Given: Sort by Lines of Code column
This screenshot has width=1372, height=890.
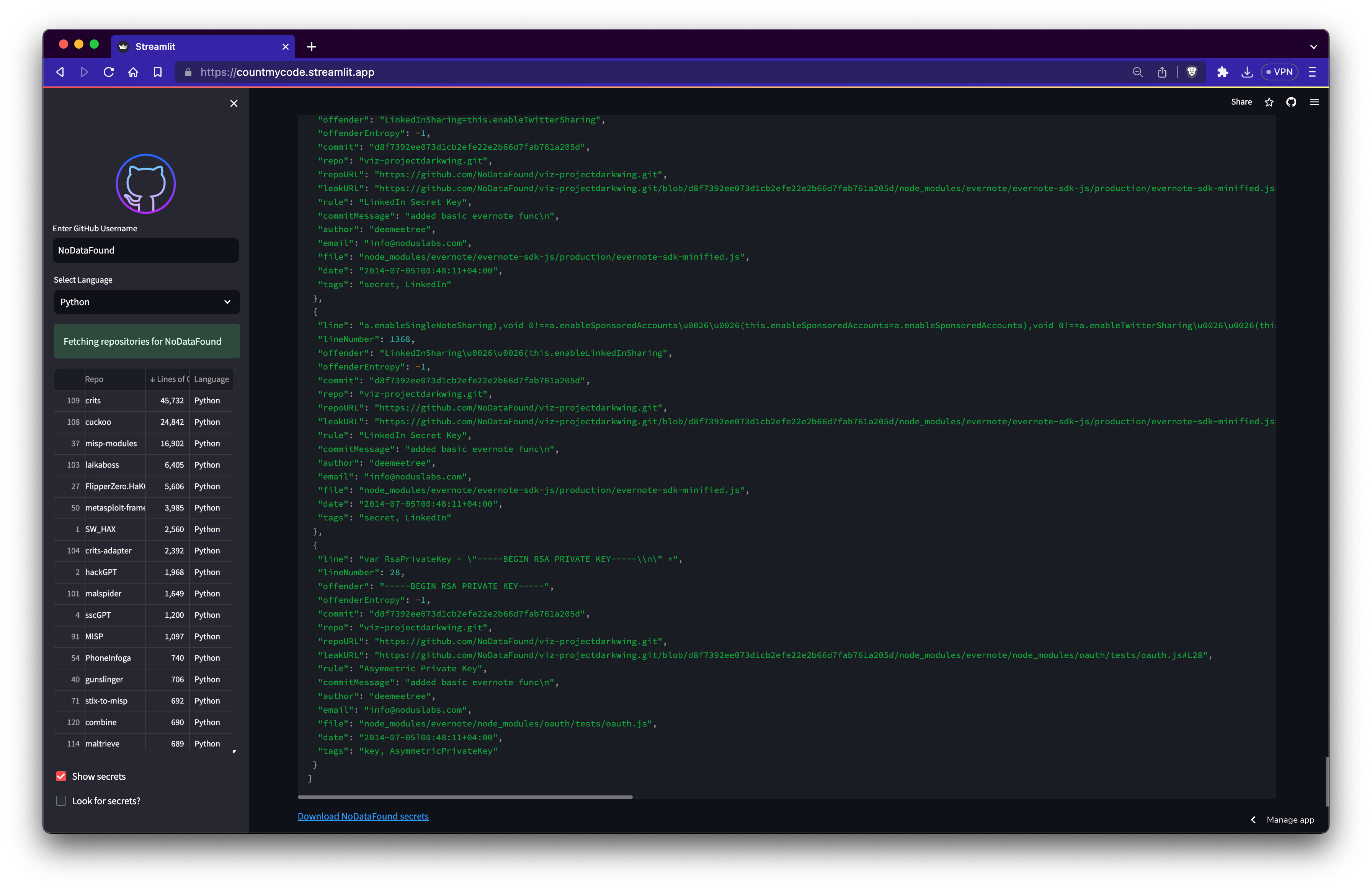Looking at the screenshot, I should [x=168, y=379].
